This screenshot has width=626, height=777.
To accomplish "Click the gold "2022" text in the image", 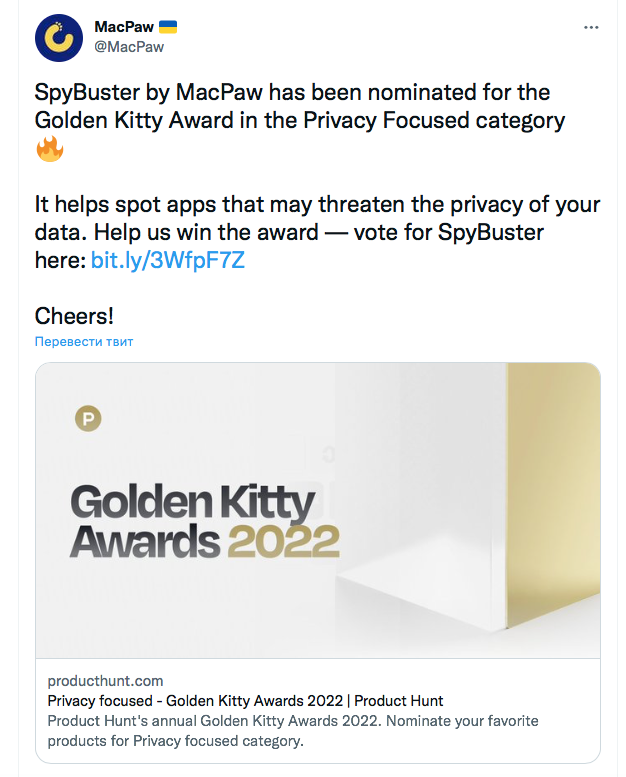I will (284, 542).
